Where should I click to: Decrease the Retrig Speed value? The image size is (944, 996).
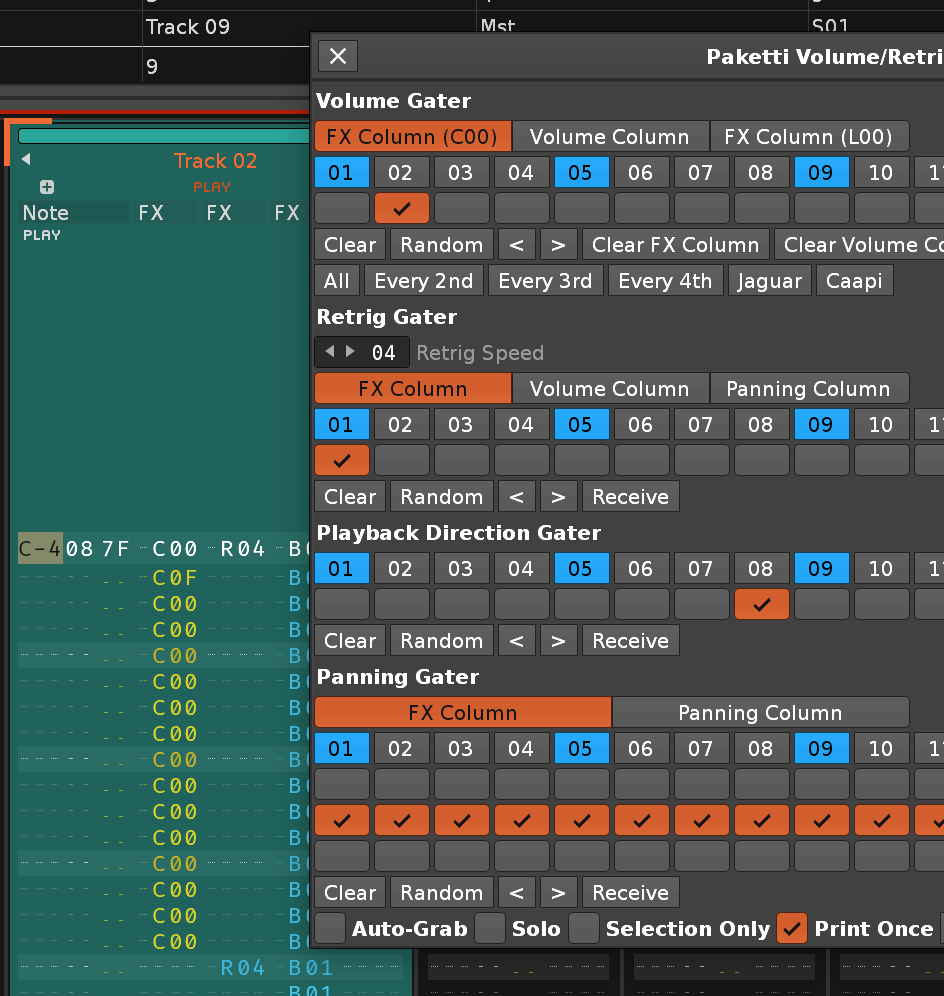(330, 352)
